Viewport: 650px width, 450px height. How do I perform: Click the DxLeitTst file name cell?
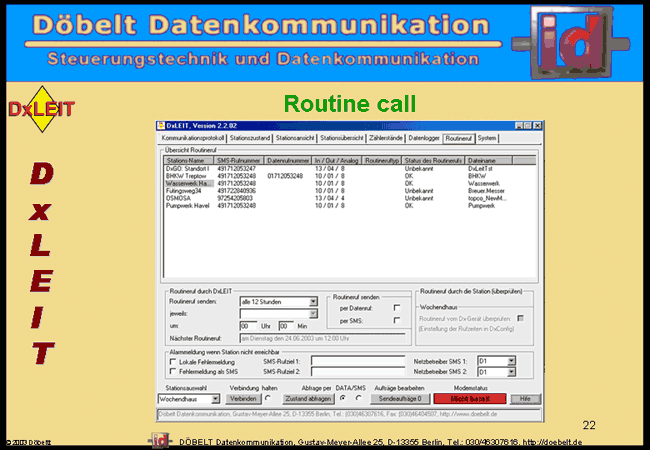(480, 169)
